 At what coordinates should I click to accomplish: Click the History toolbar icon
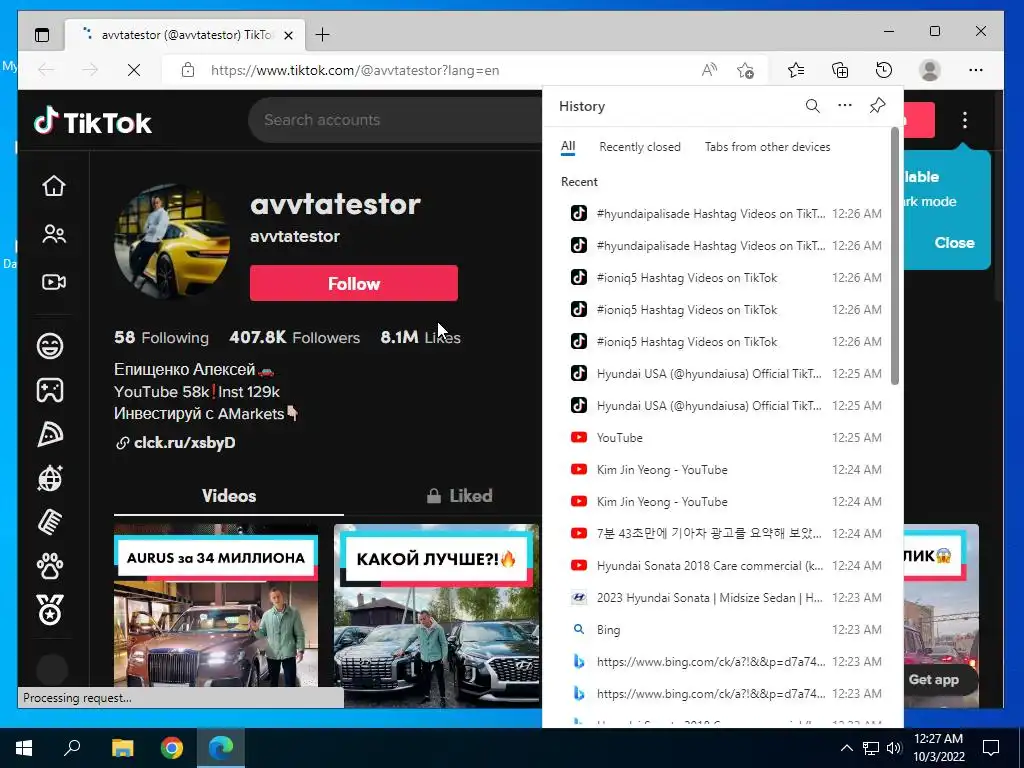(x=884, y=70)
